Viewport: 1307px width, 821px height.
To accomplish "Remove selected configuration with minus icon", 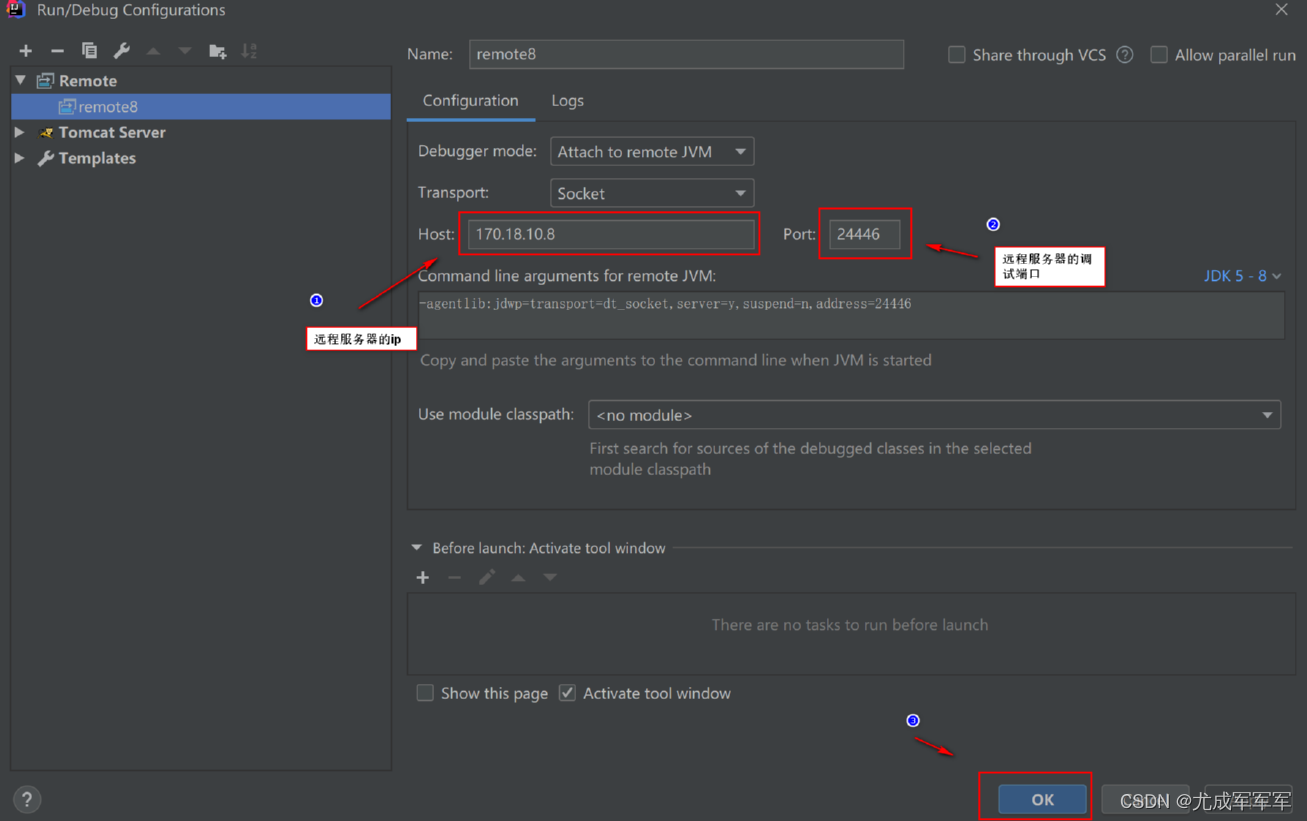I will click(57, 51).
